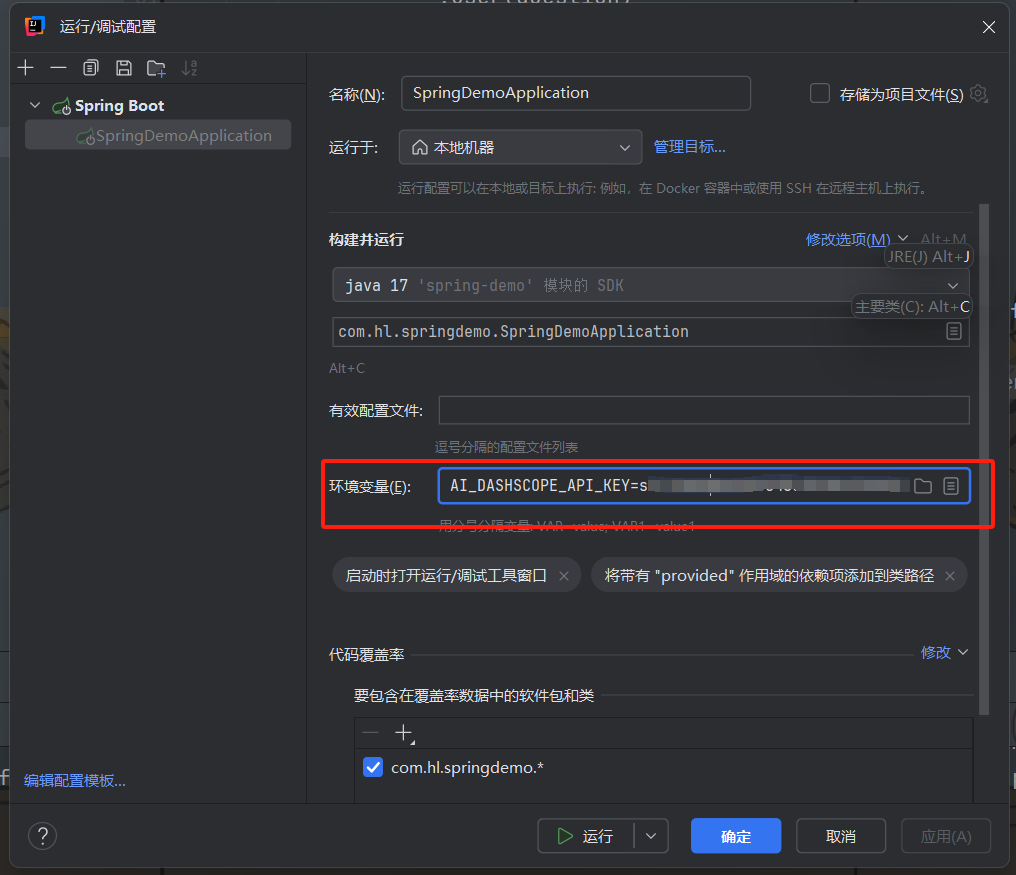
Task: Click the vertical scrollbar of settings panel
Action: point(984,459)
